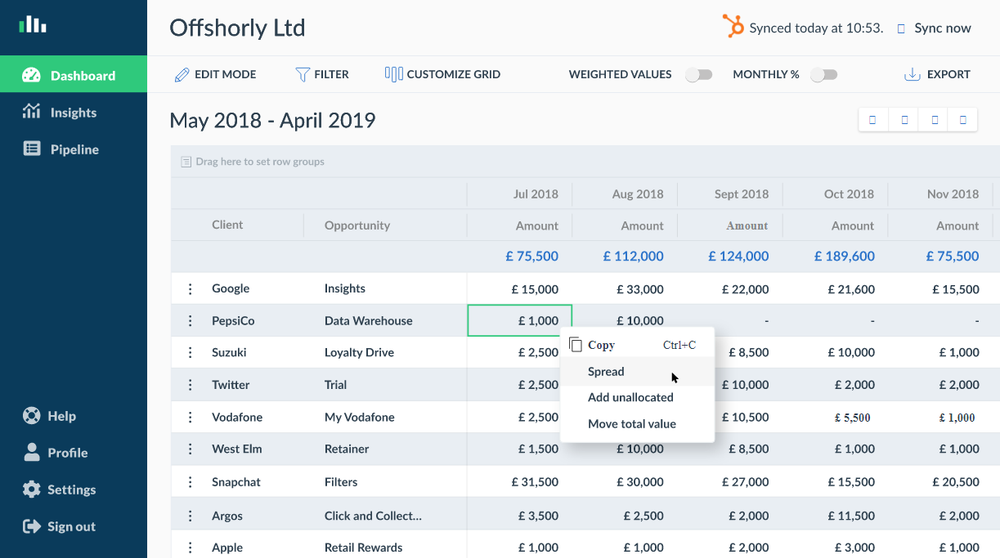Open the Snapchat row options menu
Screen dimensions: 1000x558
[190, 482]
